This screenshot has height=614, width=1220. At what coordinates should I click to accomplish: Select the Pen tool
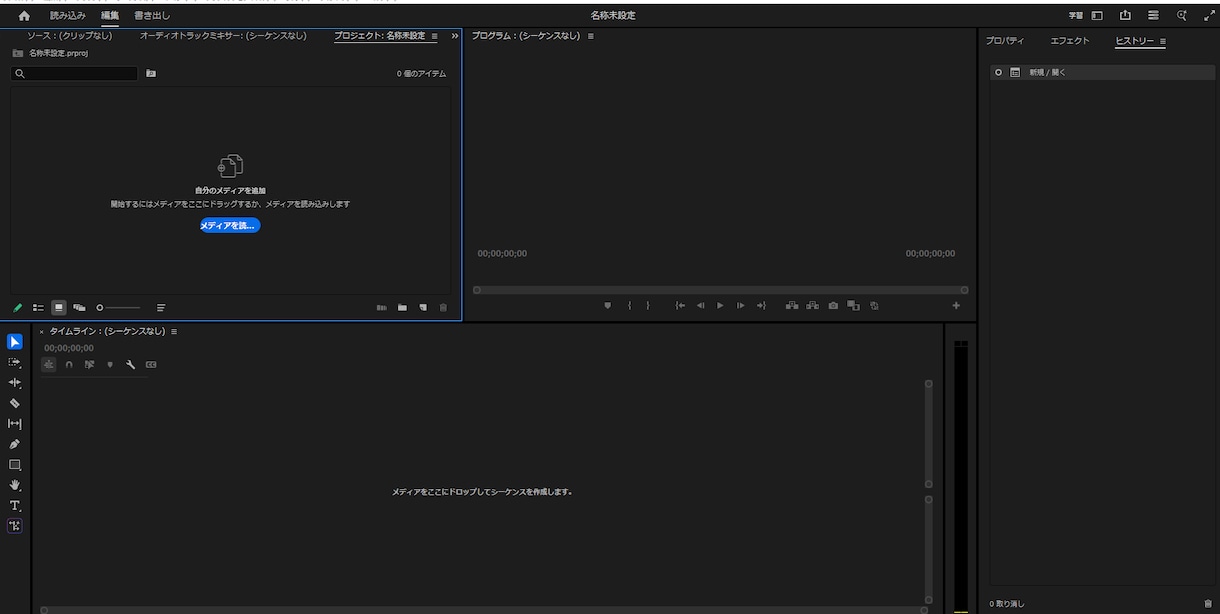tap(14, 444)
